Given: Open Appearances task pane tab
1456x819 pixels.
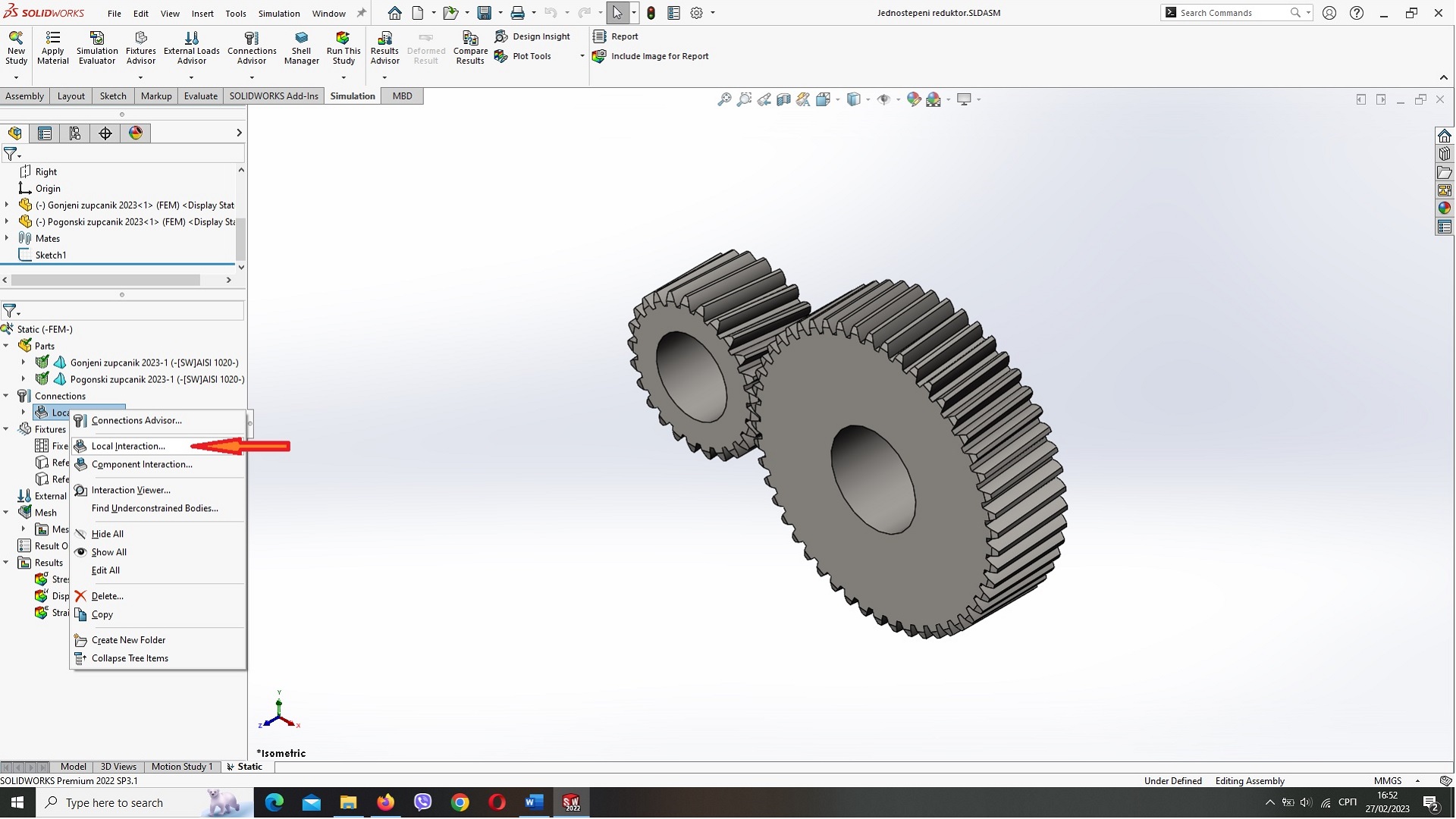Looking at the screenshot, I should 1445,209.
